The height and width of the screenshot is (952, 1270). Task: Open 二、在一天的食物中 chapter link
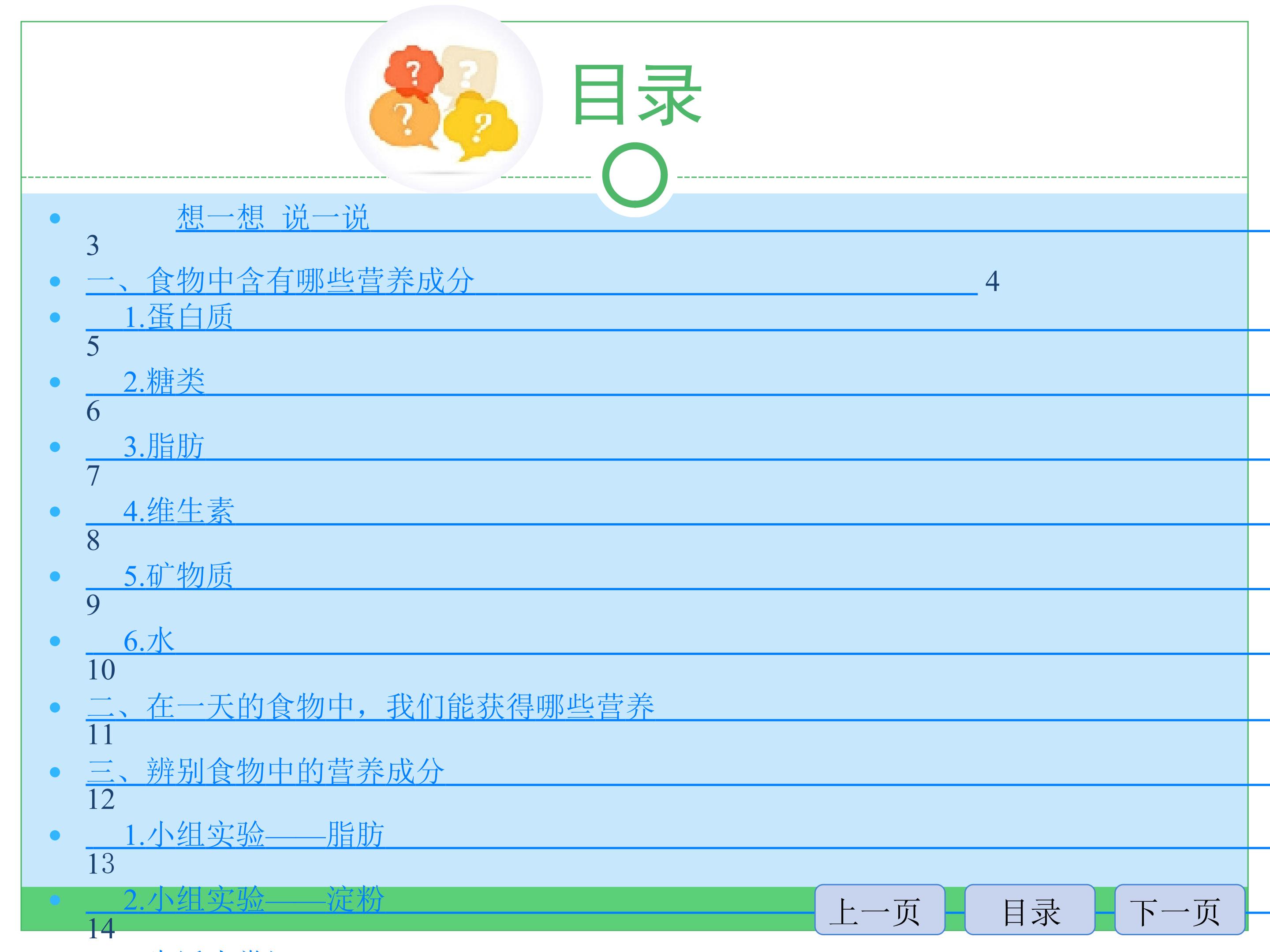point(370,707)
